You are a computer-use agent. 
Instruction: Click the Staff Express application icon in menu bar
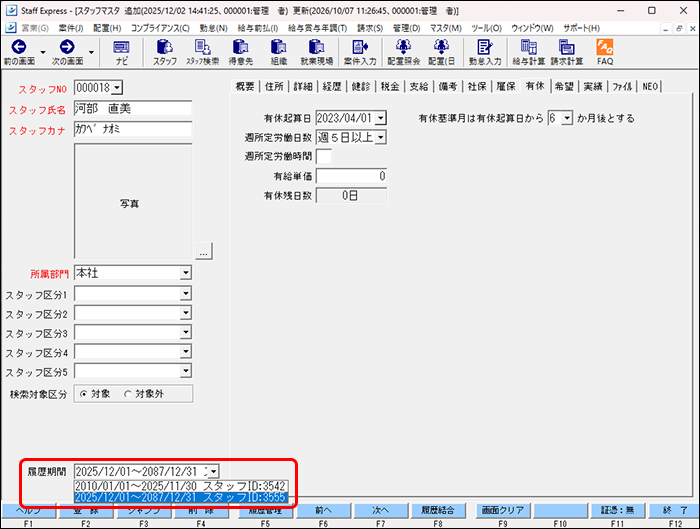[x=11, y=28]
